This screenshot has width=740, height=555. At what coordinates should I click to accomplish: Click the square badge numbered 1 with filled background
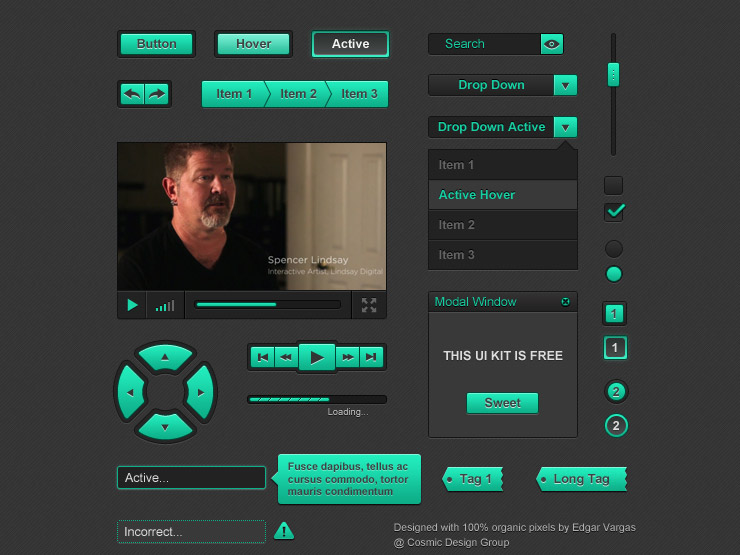(614, 314)
